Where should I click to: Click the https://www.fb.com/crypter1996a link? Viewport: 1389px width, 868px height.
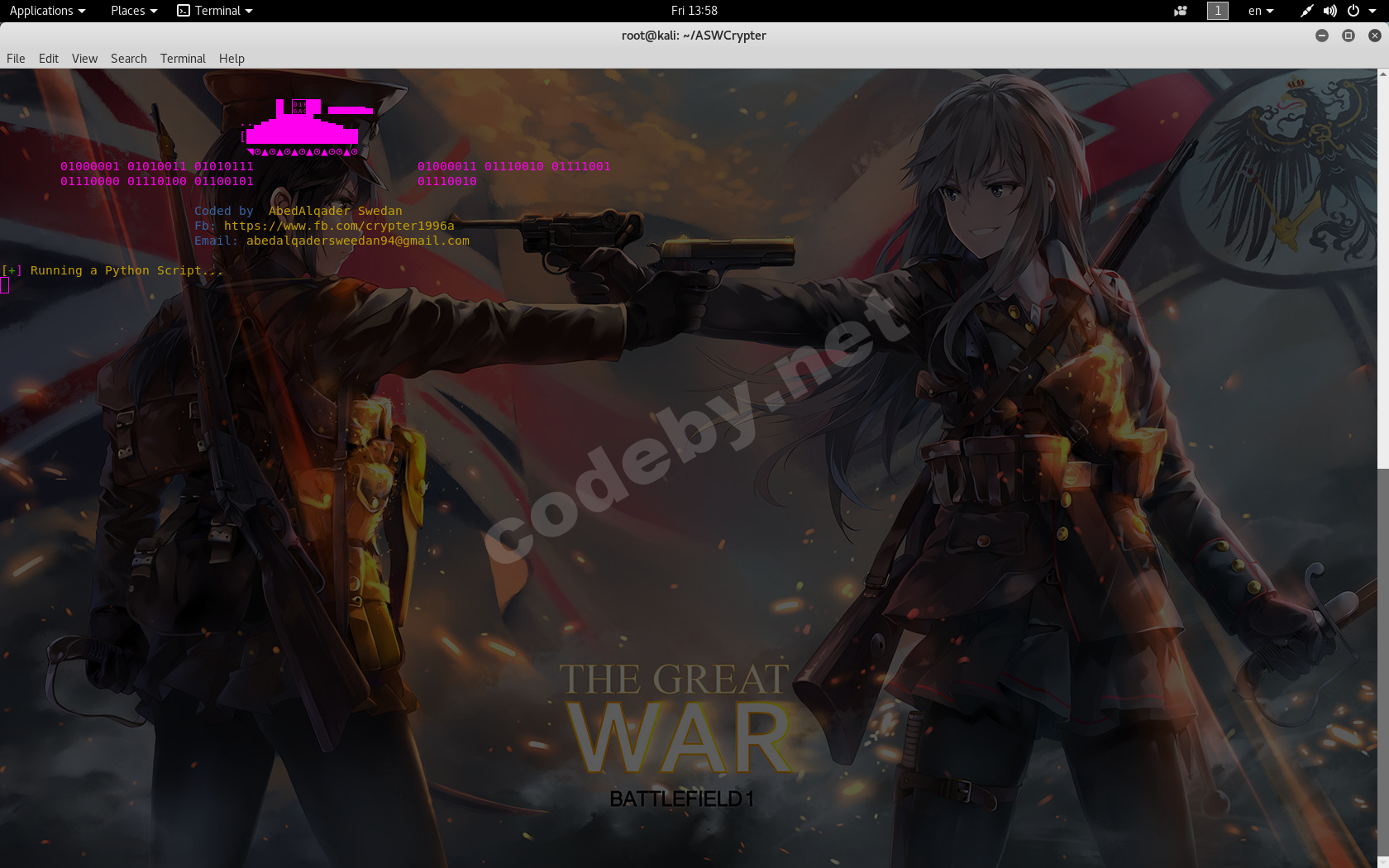click(x=339, y=226)
